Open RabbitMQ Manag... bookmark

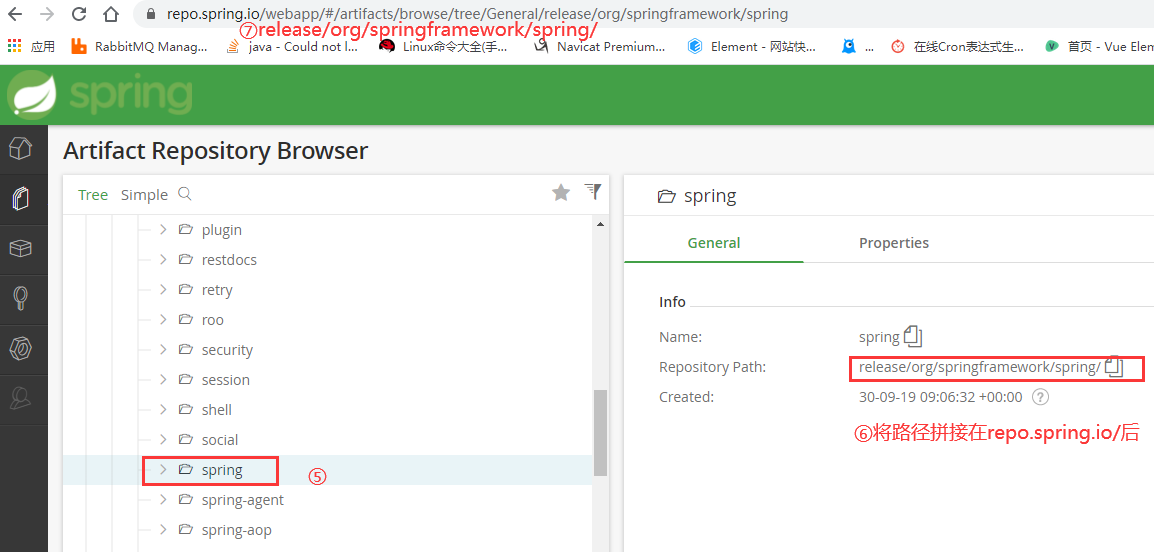click(139, 46)
